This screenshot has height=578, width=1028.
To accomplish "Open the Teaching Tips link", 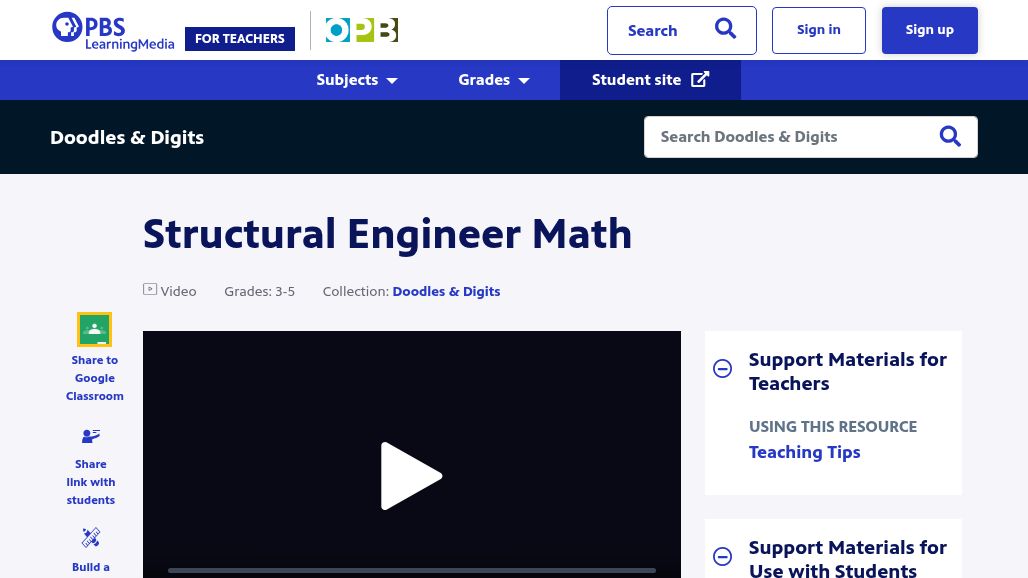I will pyautogui.click(x=804, y=452).
